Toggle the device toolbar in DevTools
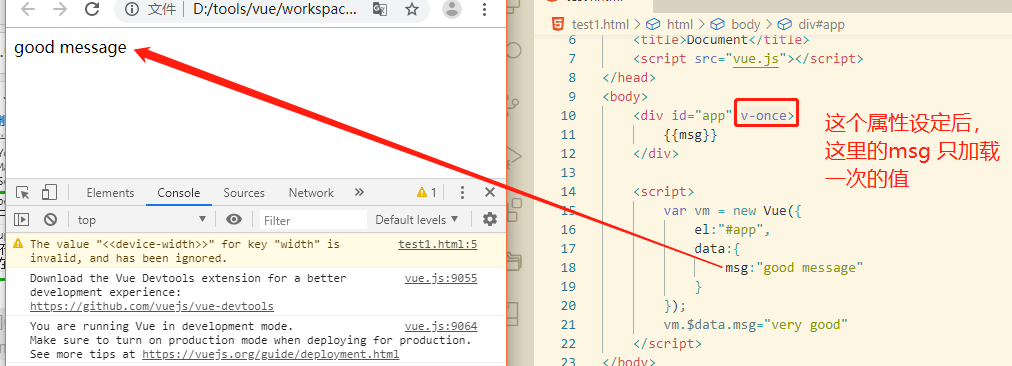1012x366 pixels. tap(49, 192)
